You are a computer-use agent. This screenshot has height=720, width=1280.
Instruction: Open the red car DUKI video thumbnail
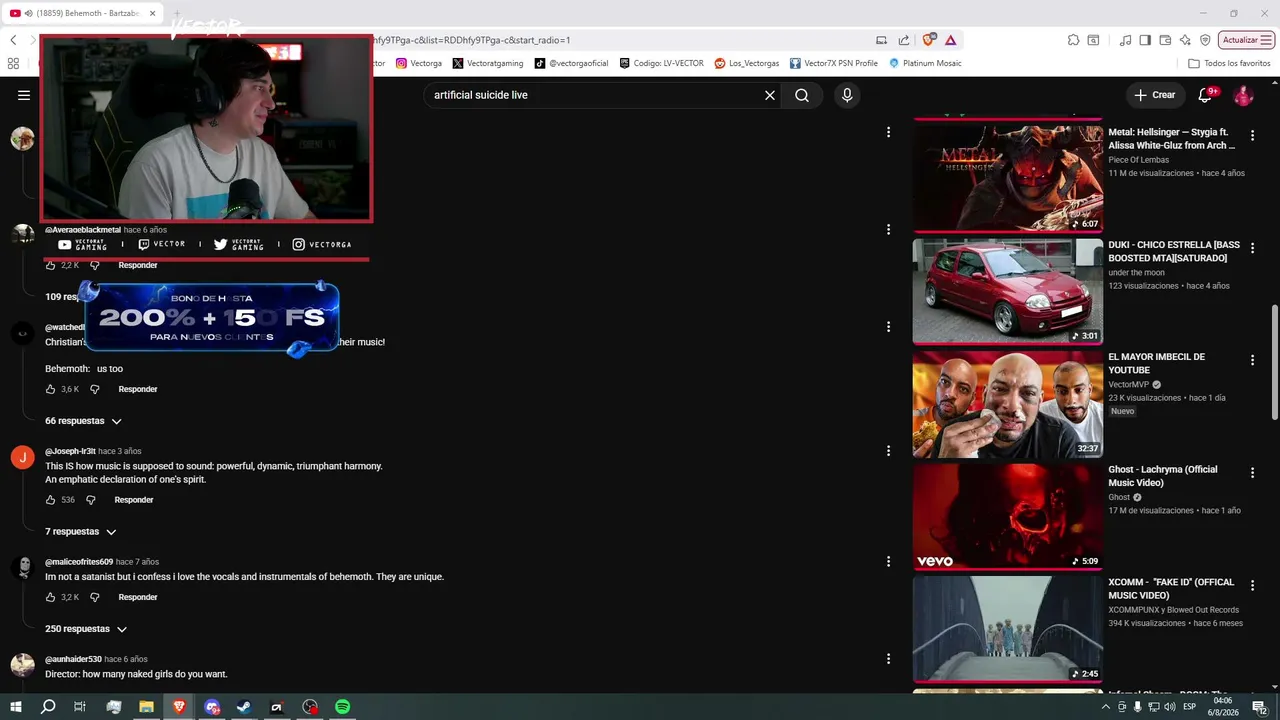(1007, 290)
